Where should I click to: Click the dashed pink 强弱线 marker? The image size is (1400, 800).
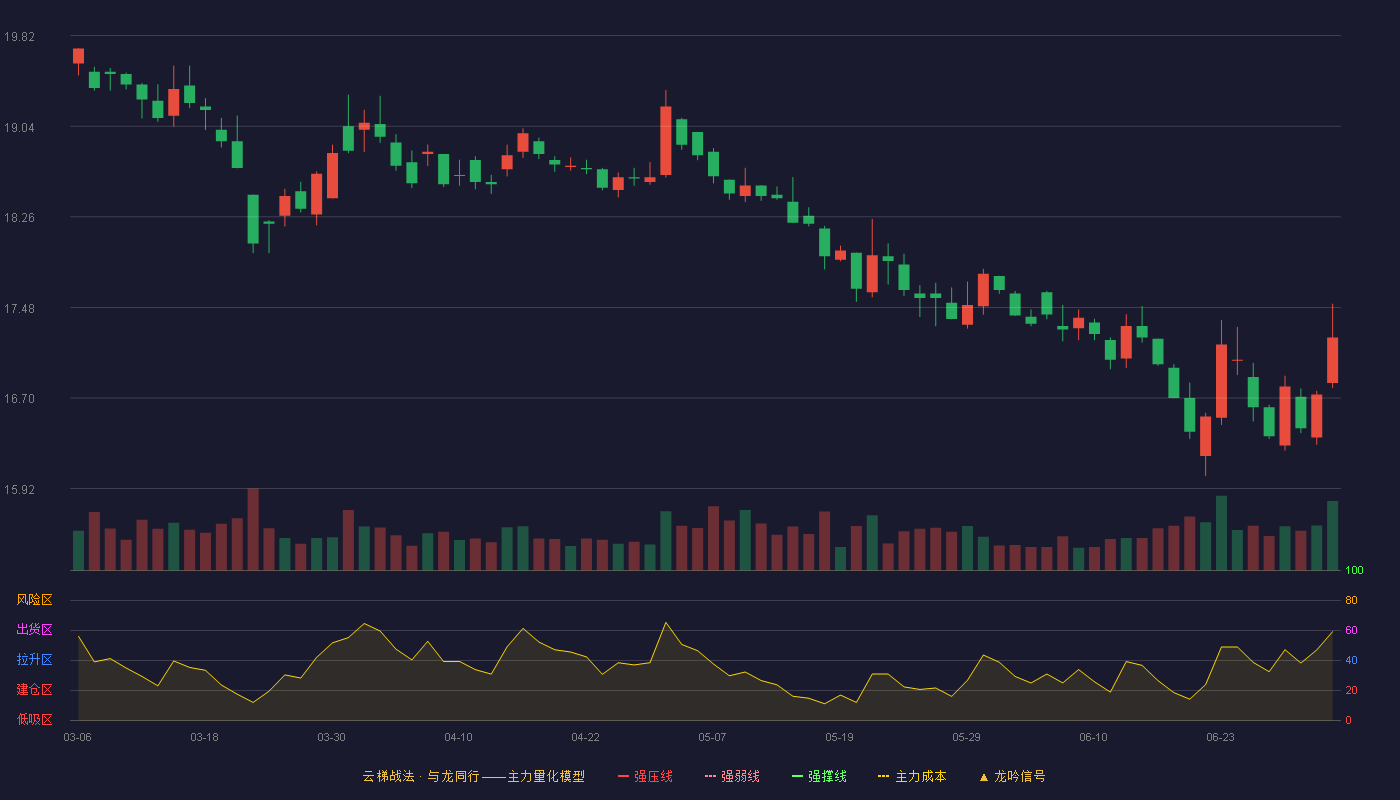pyautogui.click(x=710, y=776)
